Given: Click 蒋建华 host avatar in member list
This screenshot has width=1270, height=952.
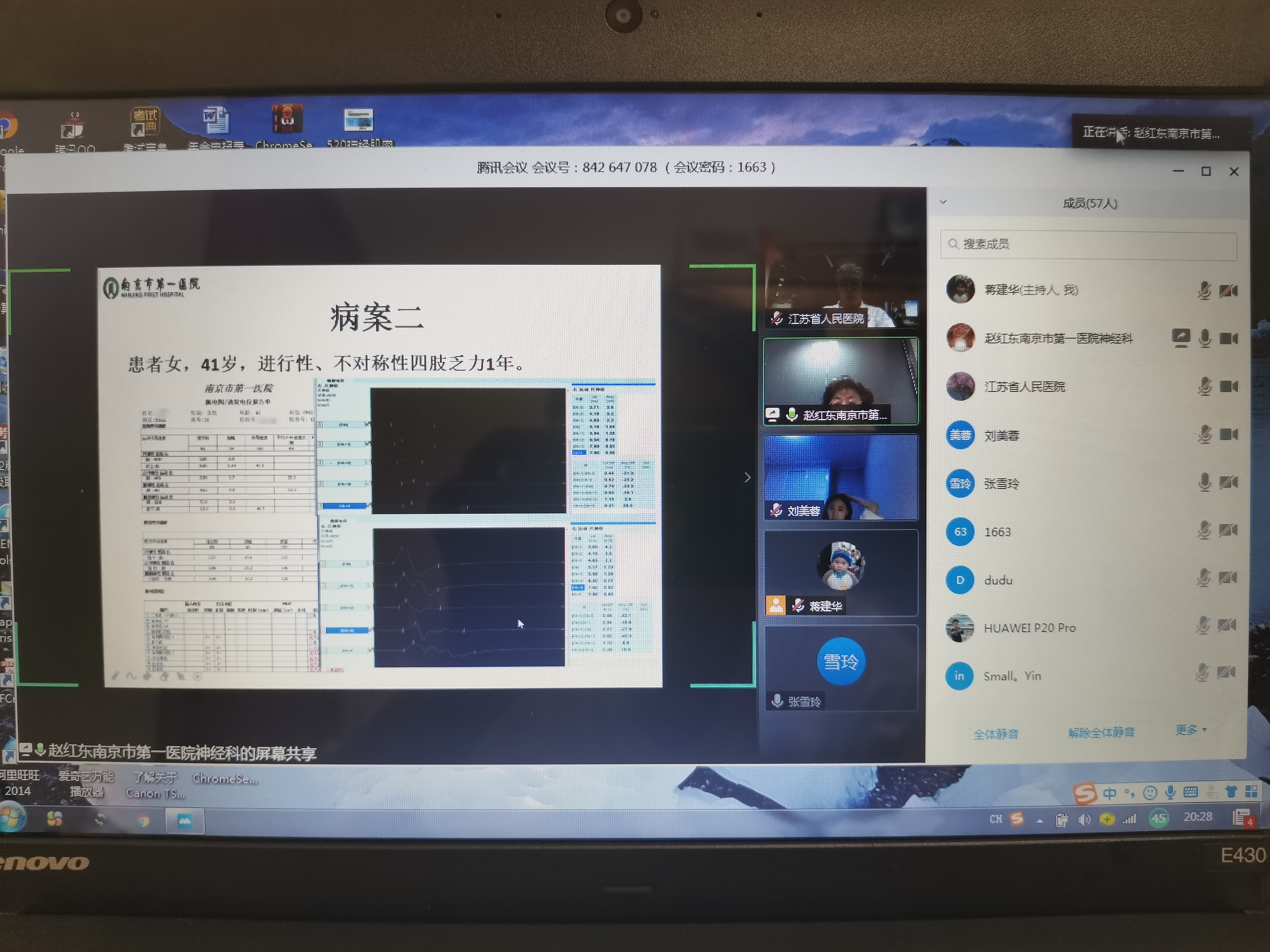Looking at the screenshot, I should click(960, 289).
